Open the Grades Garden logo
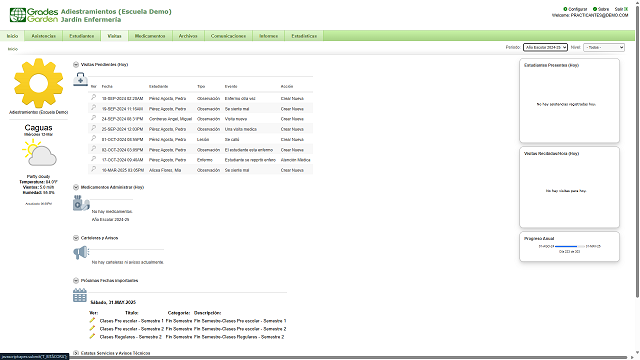This screenshot has width=640, height=360. pyautogui.click(x=34, y=15)
